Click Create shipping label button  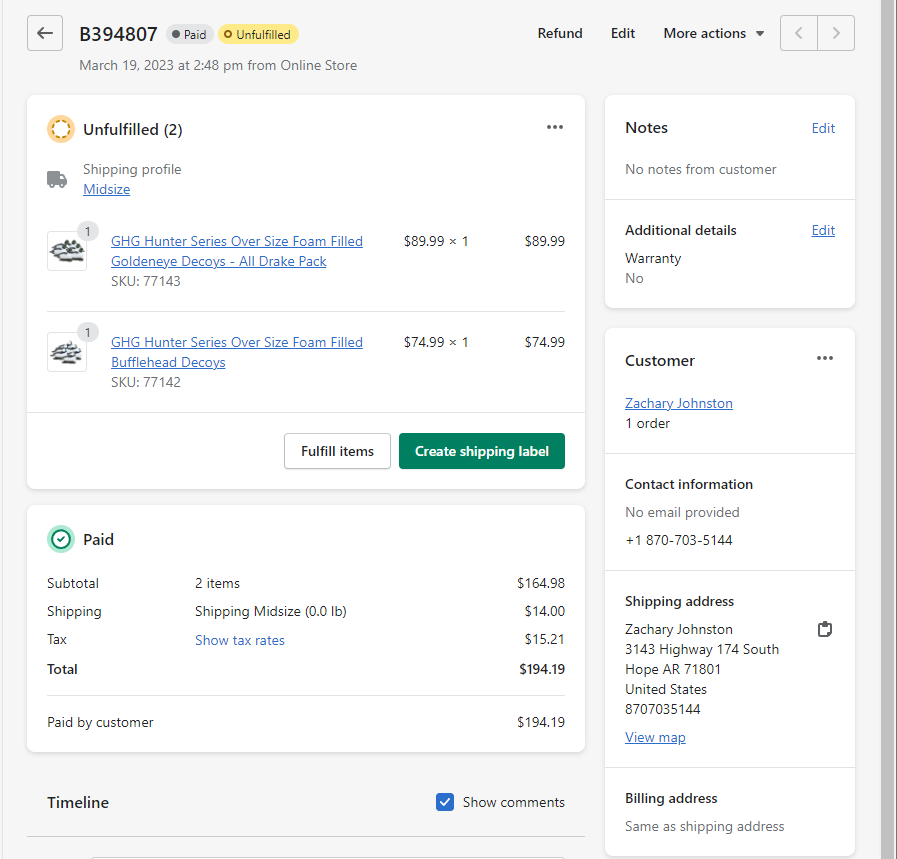482,451
